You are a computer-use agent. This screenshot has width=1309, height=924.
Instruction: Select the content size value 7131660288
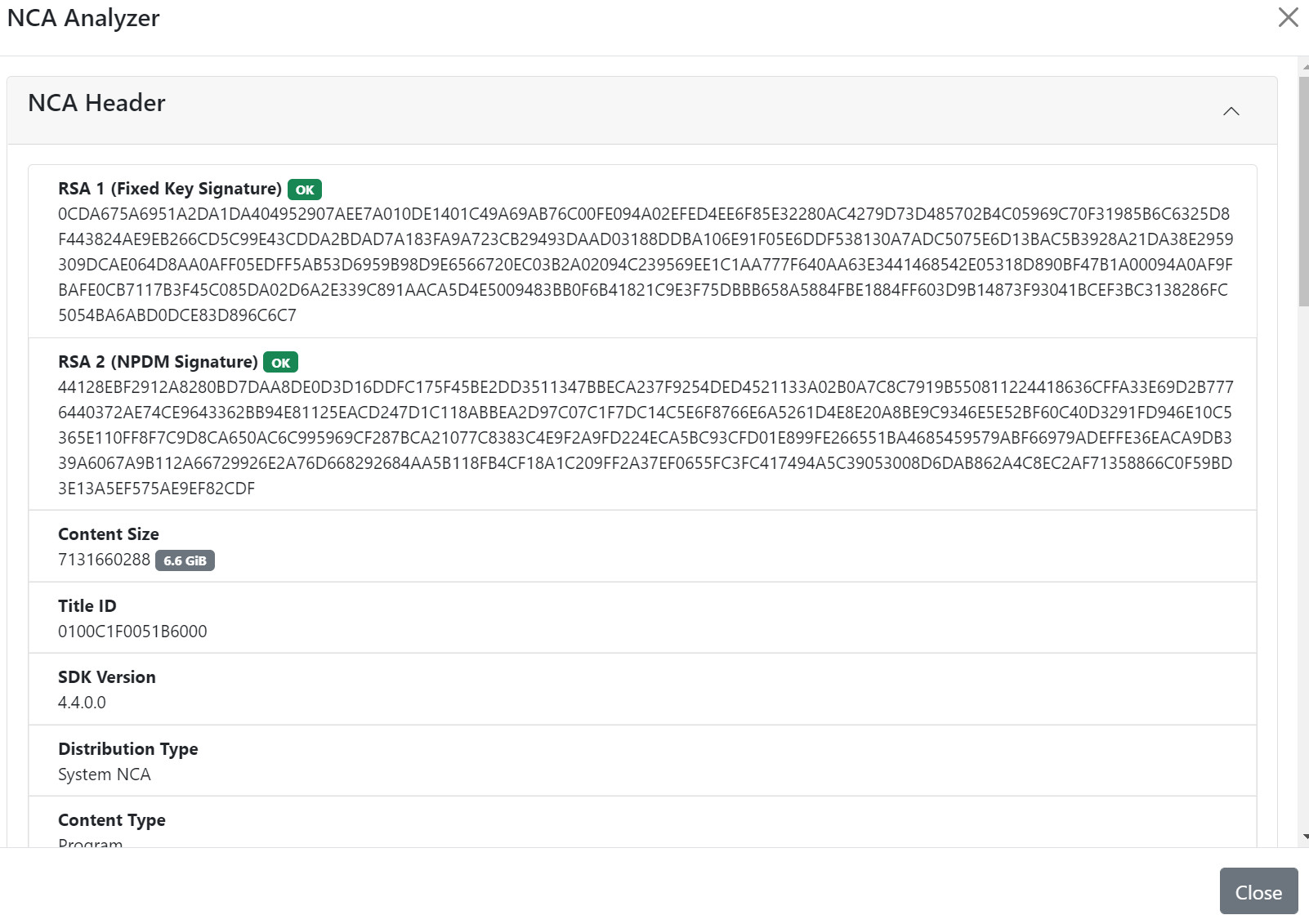104,560
